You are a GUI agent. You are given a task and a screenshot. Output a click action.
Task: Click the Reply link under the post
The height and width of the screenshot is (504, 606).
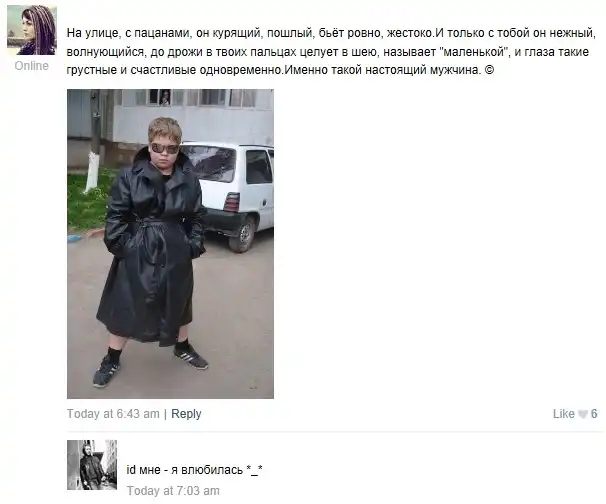click(186, 414)
